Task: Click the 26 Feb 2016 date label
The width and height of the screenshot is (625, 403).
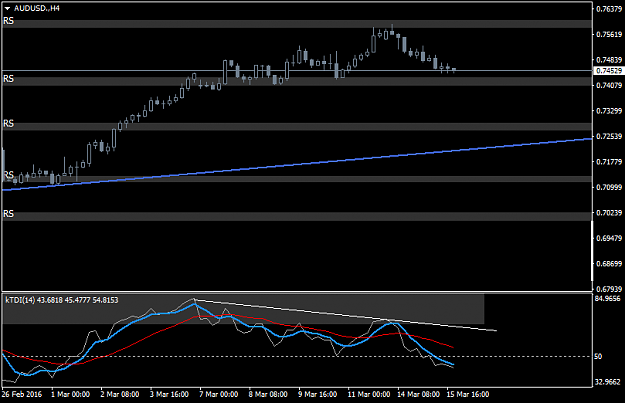Action: [x=22, y=394]
